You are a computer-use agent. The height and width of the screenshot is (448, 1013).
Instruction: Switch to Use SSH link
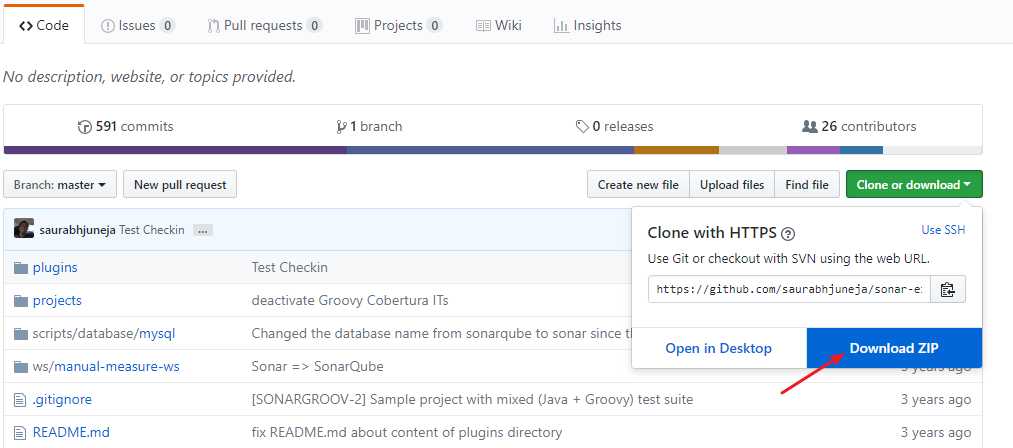click(943, 230)
